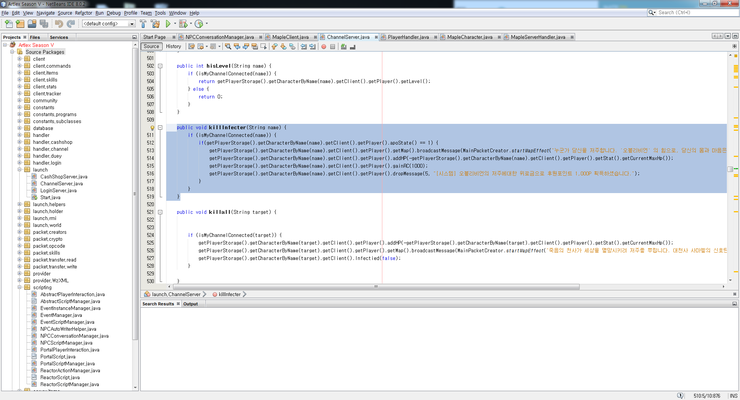740x400 pixels.
Task: Switch editor to History view
Action: [x=173, y=46]
